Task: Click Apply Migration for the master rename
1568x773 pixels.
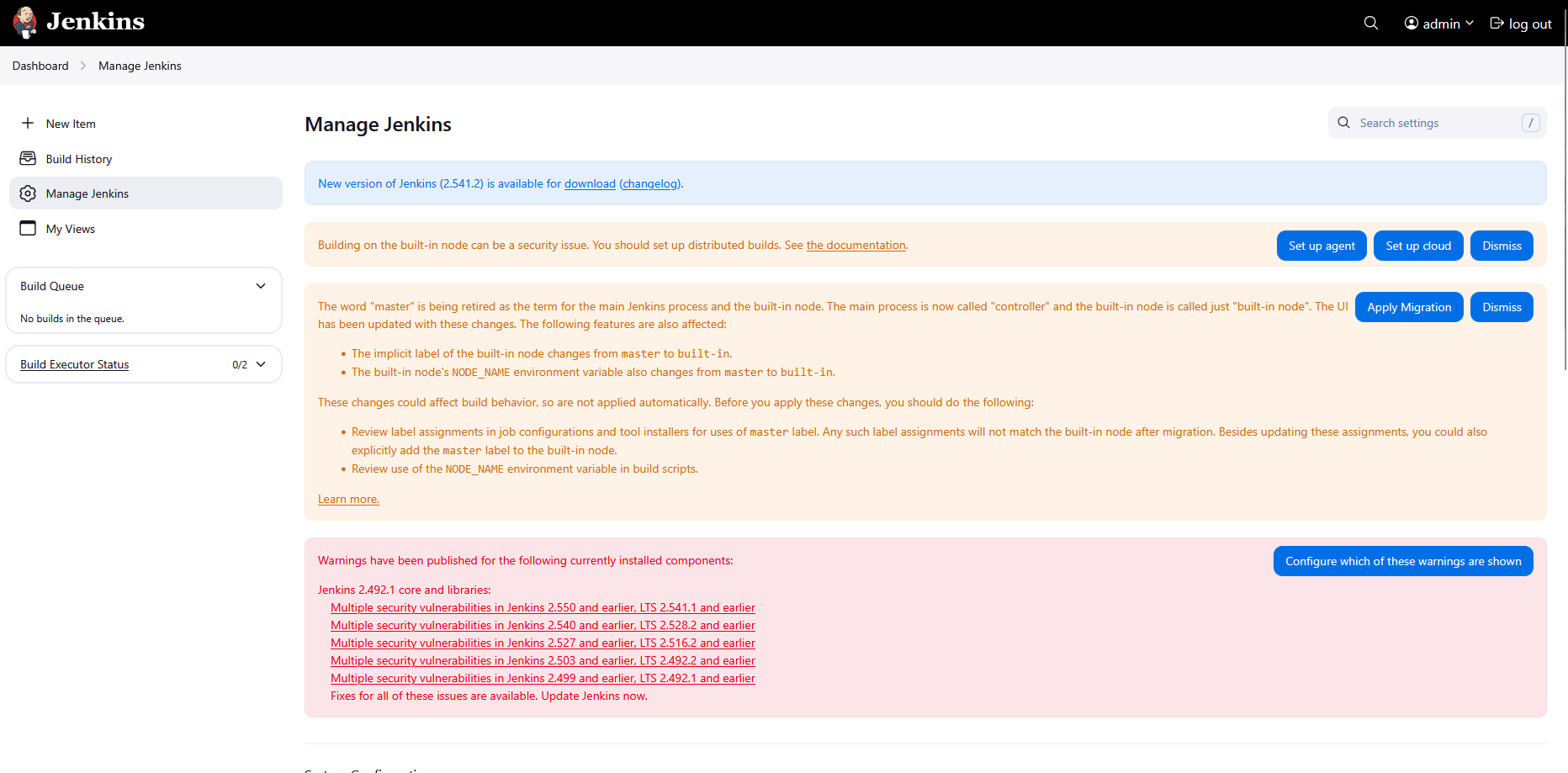Action: [x=1409, y=307]
